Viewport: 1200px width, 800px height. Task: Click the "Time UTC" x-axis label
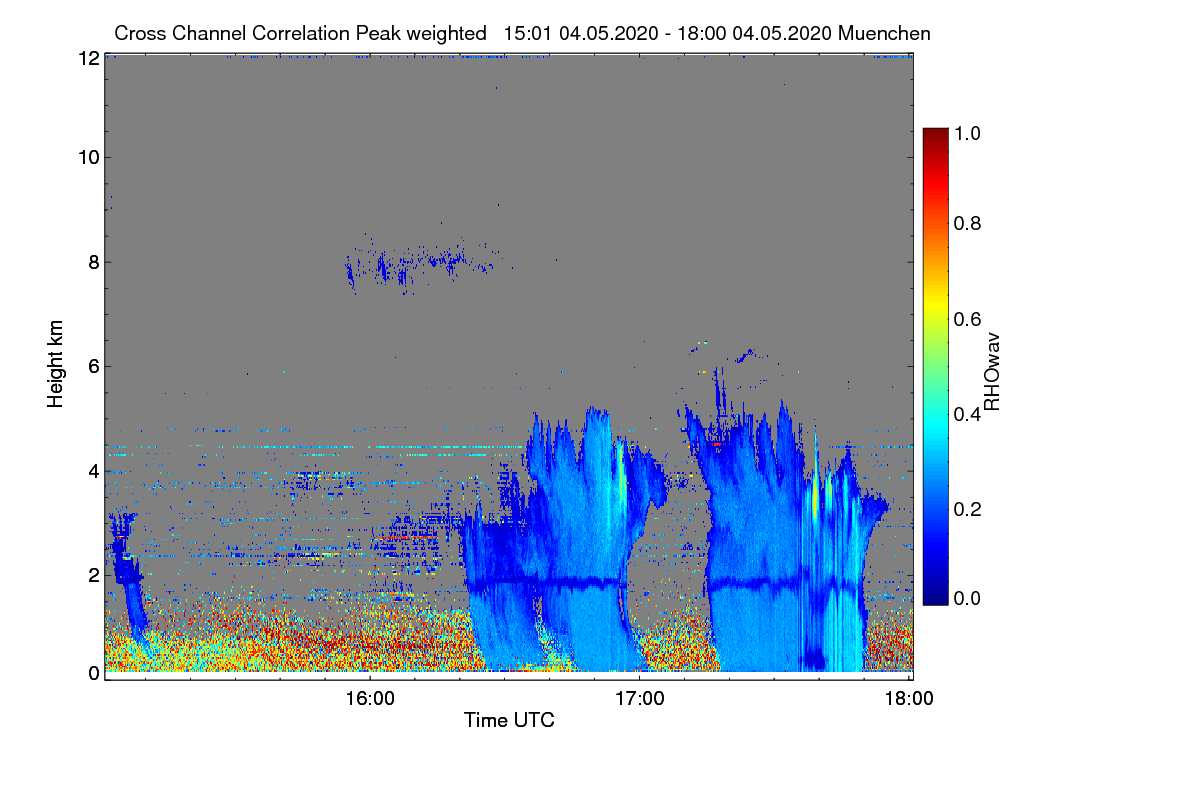tap(509, 720)
